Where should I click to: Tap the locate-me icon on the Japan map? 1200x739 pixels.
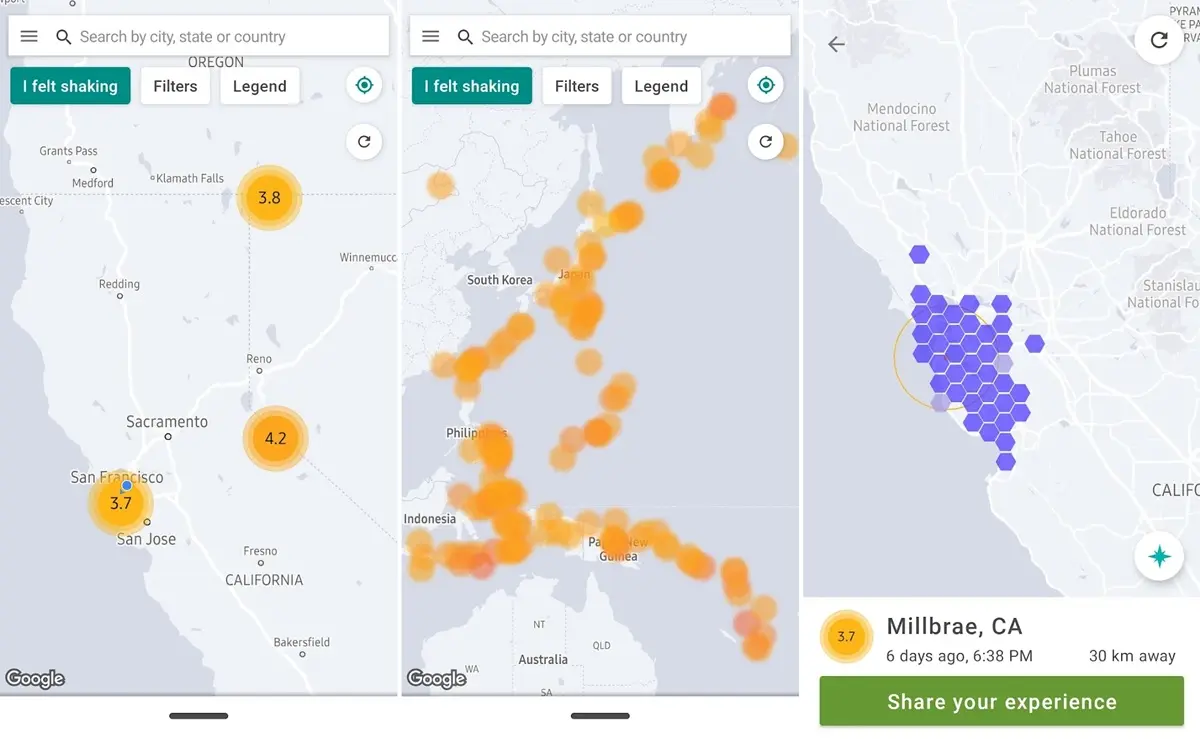[x=766, y=86]
